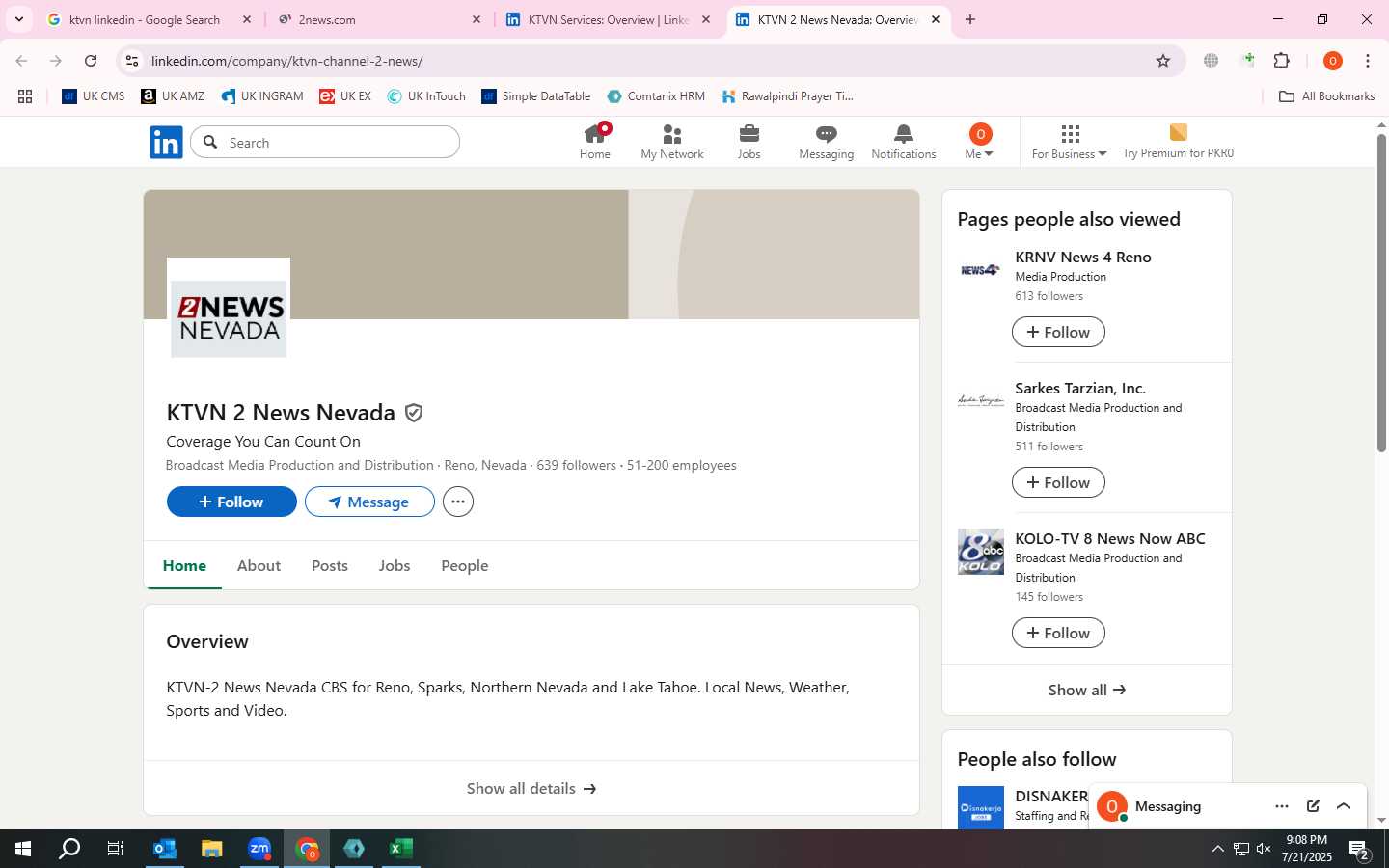1389x868 pixels.
Task: Click the address bar URL
Action: click(x=287, y=61)
